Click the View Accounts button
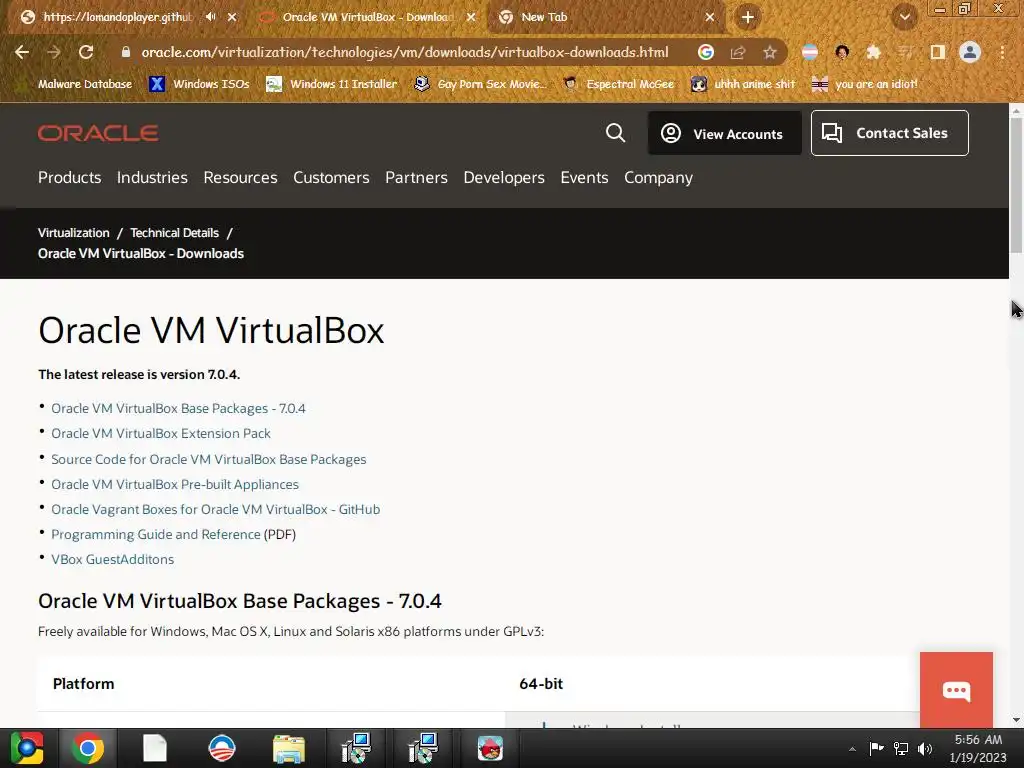Image resolution: width=1024 pixels, height=768 pixels. click(724, 133)
